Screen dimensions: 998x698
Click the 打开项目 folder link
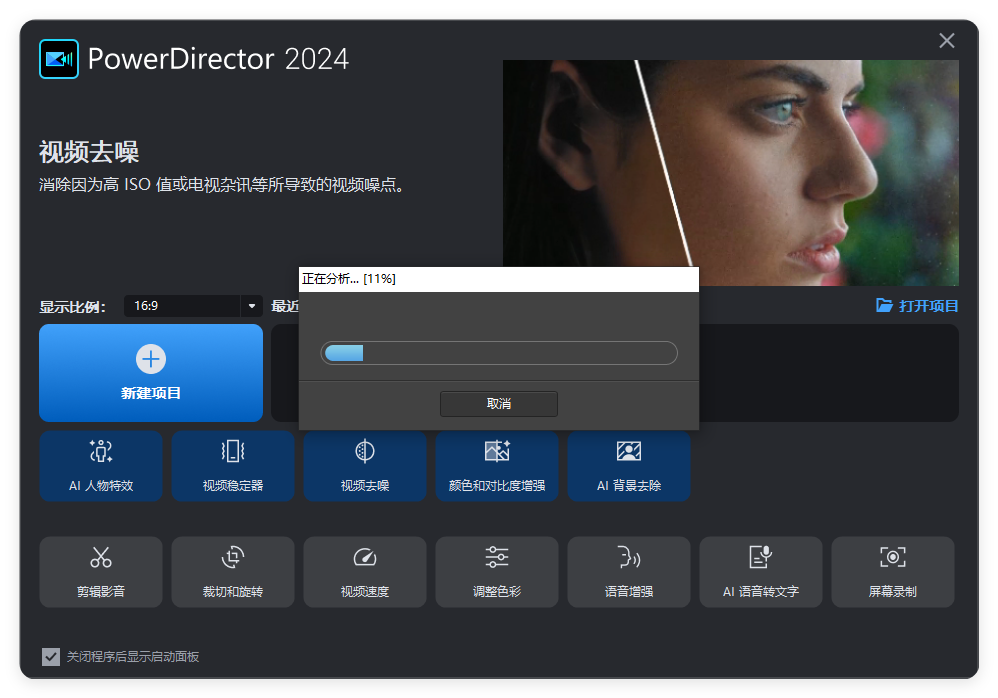917,306
